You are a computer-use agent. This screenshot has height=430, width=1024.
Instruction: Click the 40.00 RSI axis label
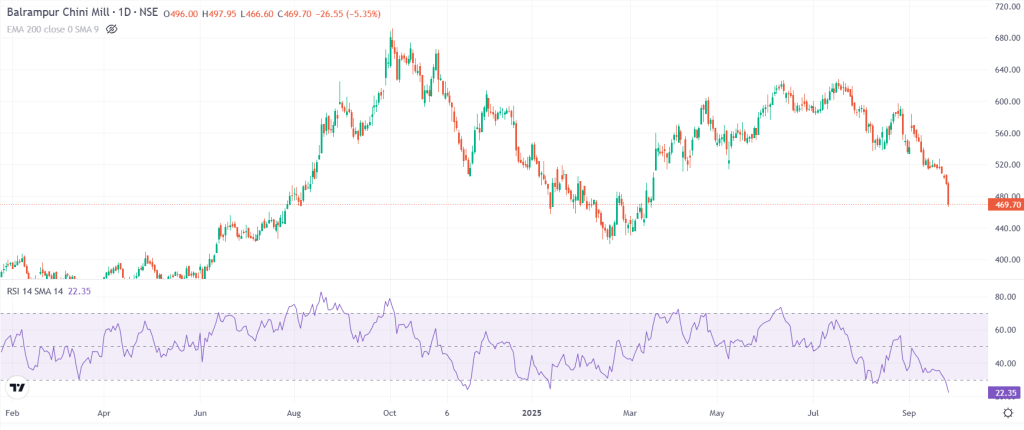[1008, 363]
